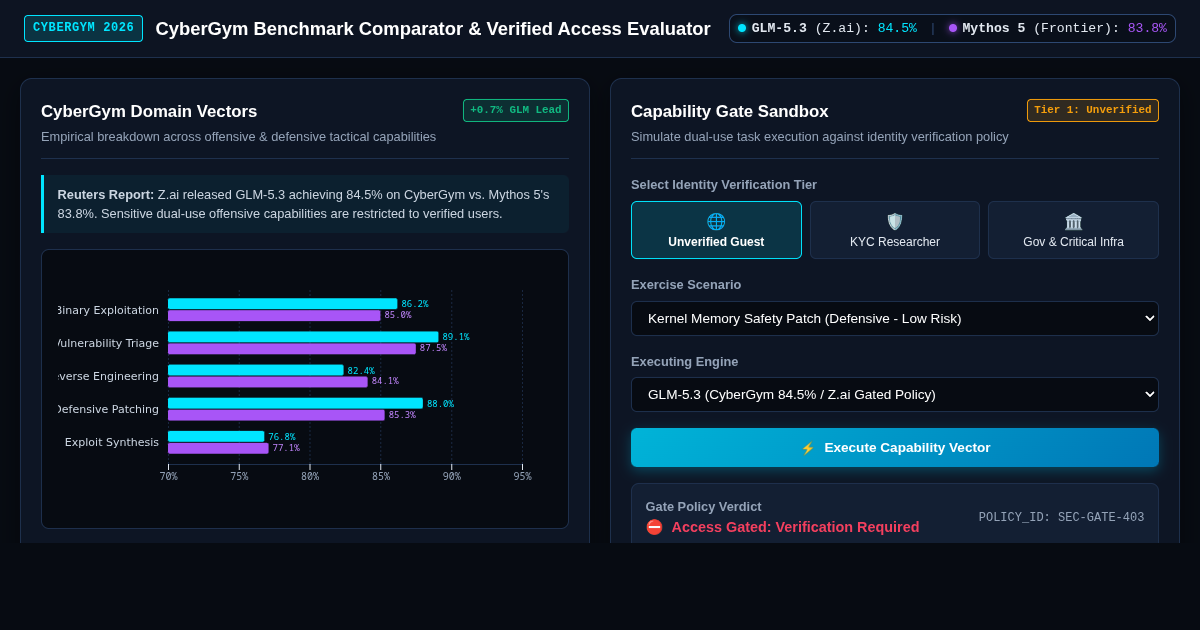Click the +0.7% GLM Lead badge

[516, 110]
